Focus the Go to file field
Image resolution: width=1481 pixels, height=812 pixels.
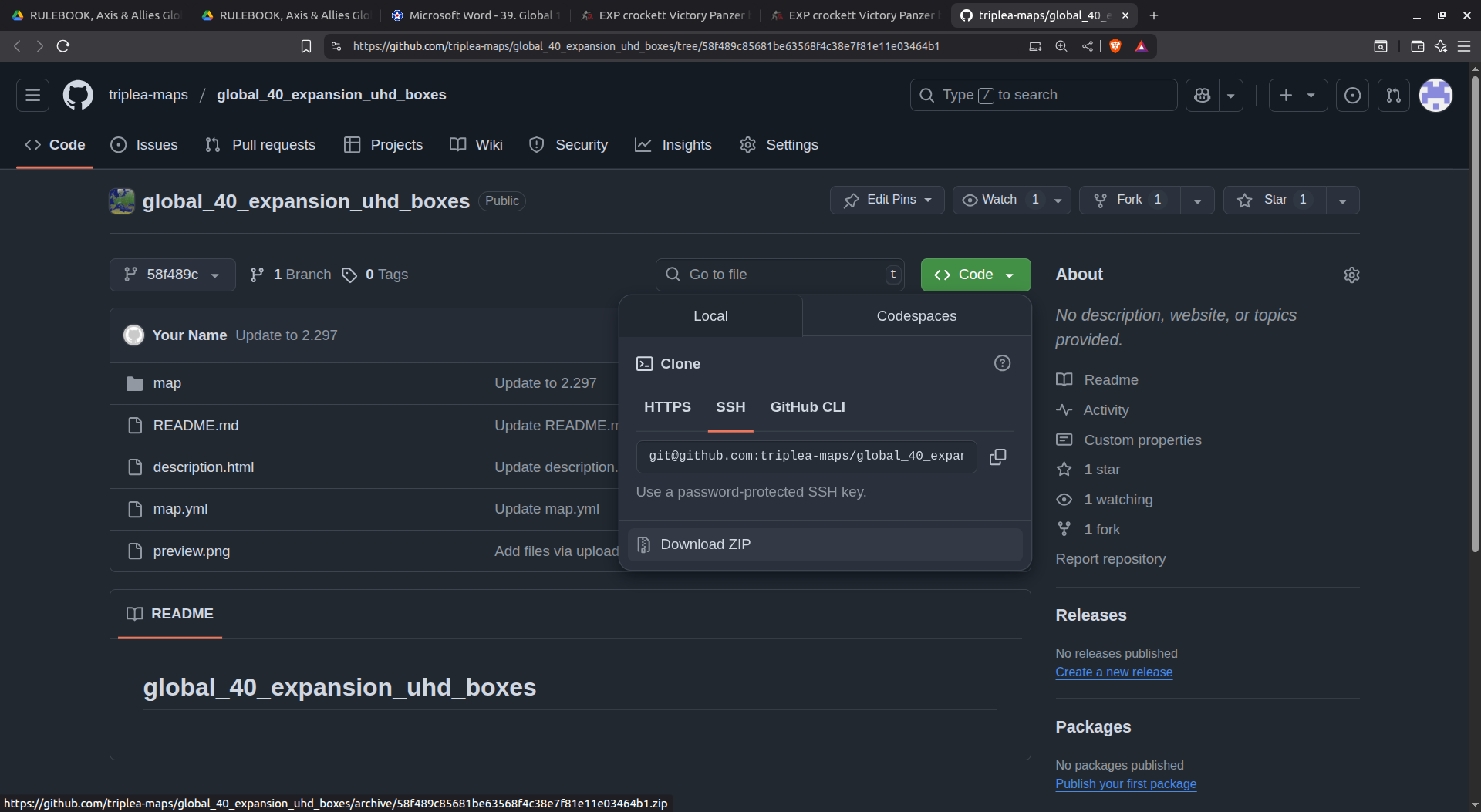point(780,275)
